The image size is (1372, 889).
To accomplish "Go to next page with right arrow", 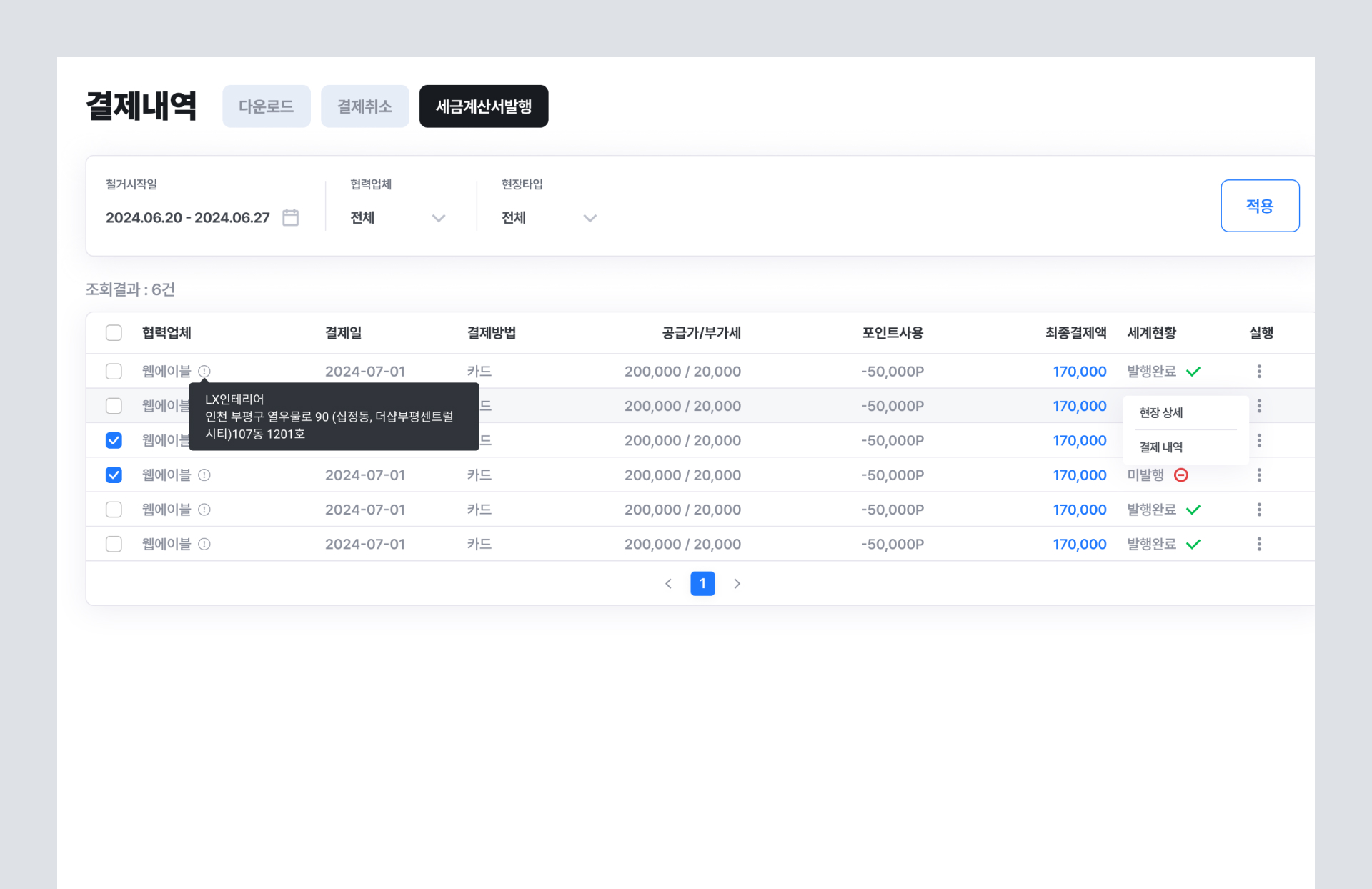I will pyautogui.click(x=737, y=584).
